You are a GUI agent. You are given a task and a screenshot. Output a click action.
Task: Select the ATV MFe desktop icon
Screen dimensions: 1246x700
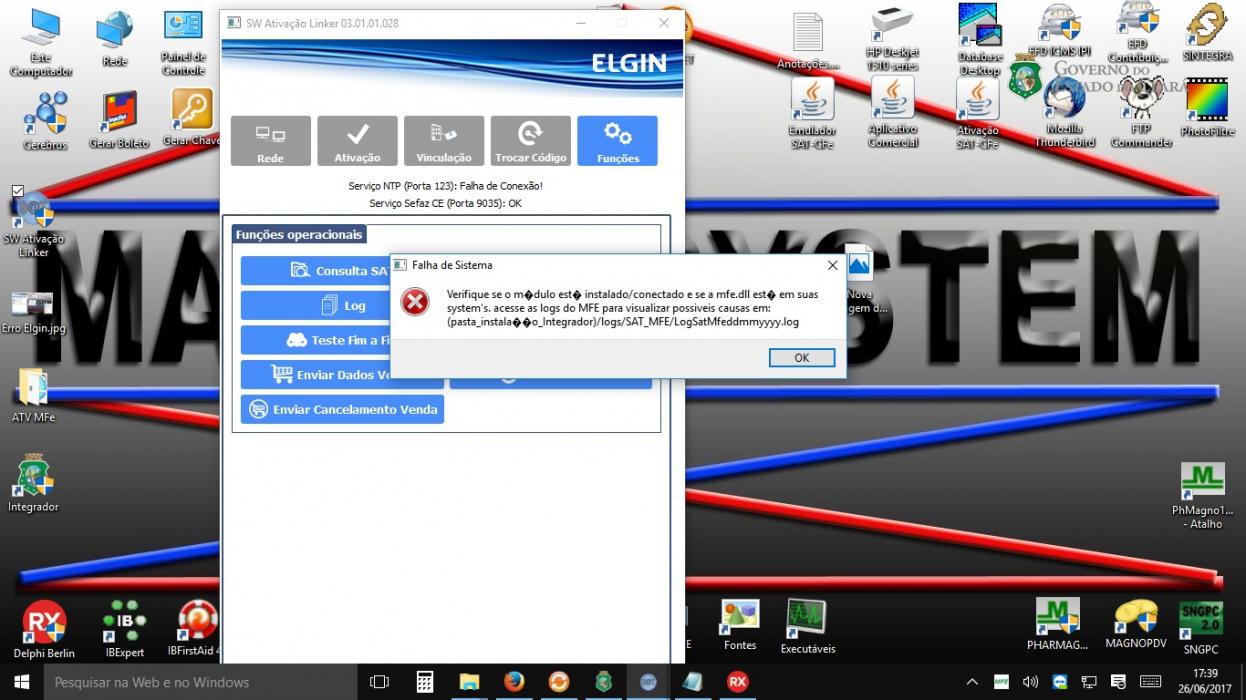33,396
